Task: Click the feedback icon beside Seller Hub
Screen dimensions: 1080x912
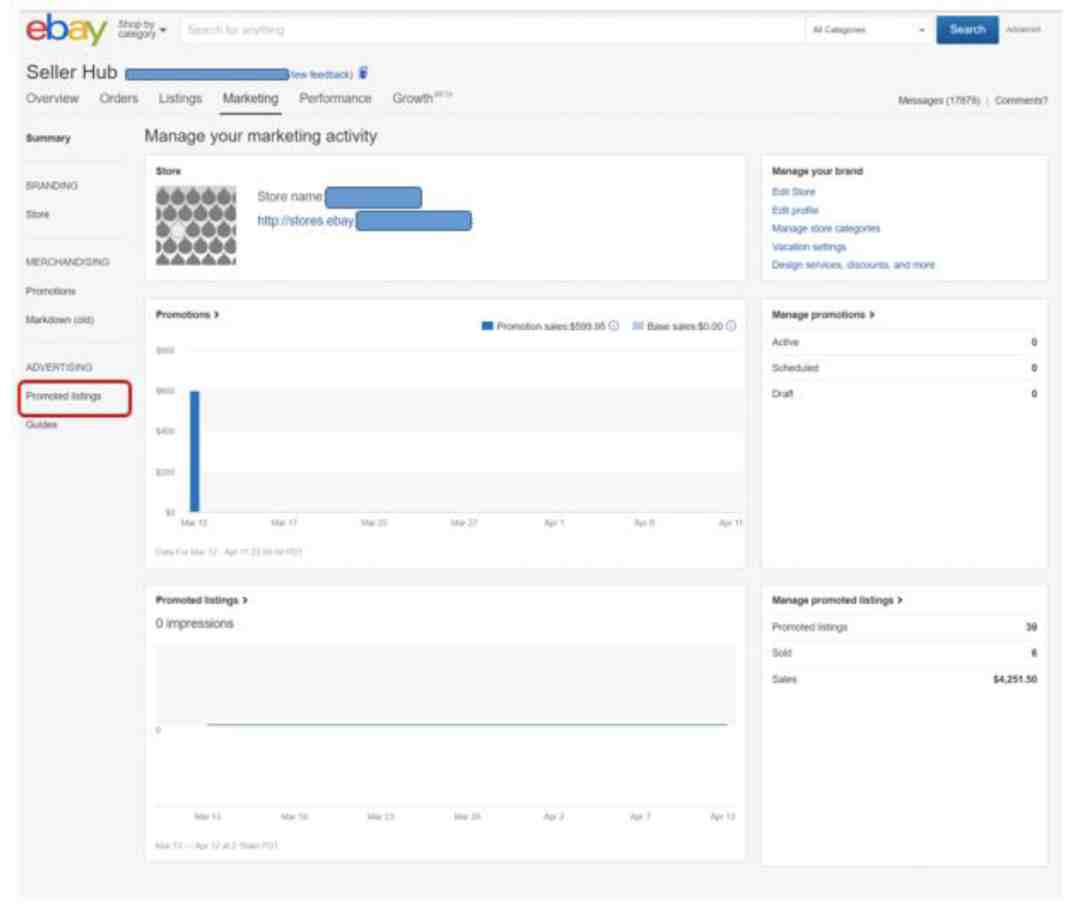Action: click(364, 72)
